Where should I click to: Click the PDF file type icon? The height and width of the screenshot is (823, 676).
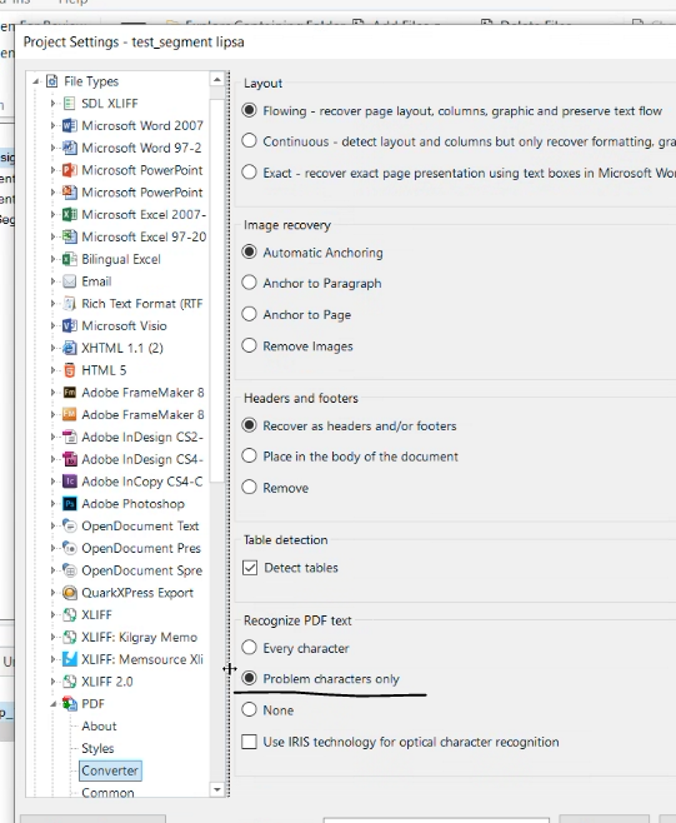[69, 703]
